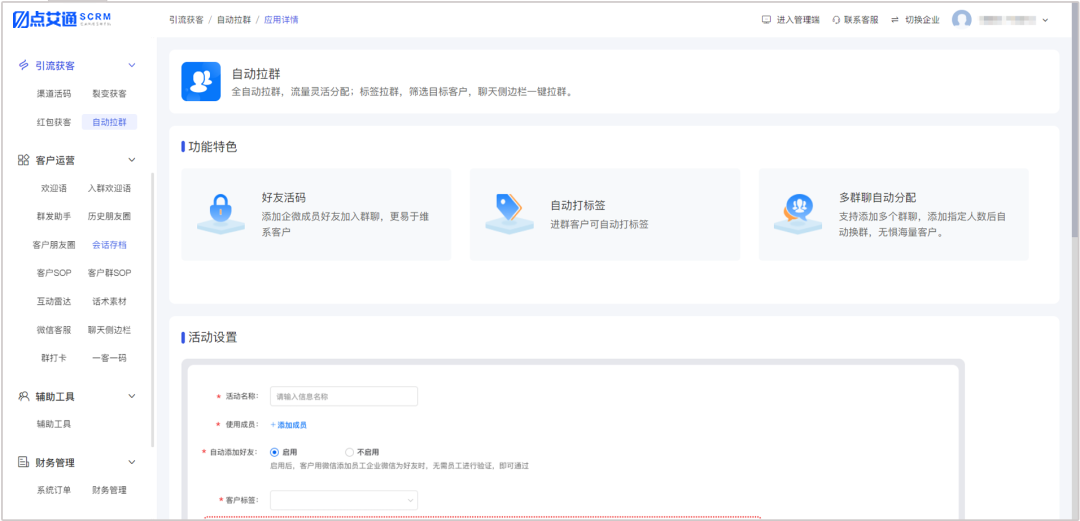Open 系统订单 in the sidebar
The image size is (1080, 521).
pyautogui.click(x=54, y=490)
